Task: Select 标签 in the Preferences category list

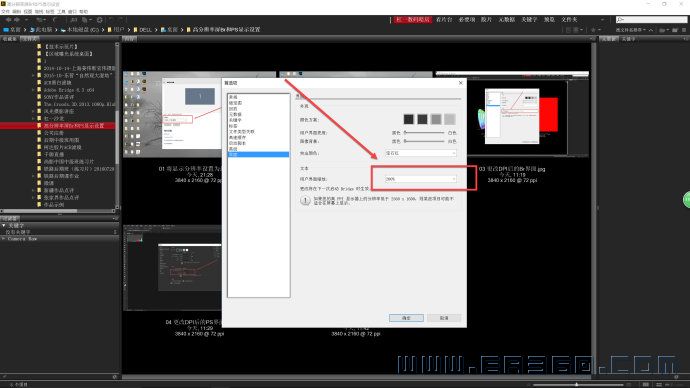Action: point(233,126)
